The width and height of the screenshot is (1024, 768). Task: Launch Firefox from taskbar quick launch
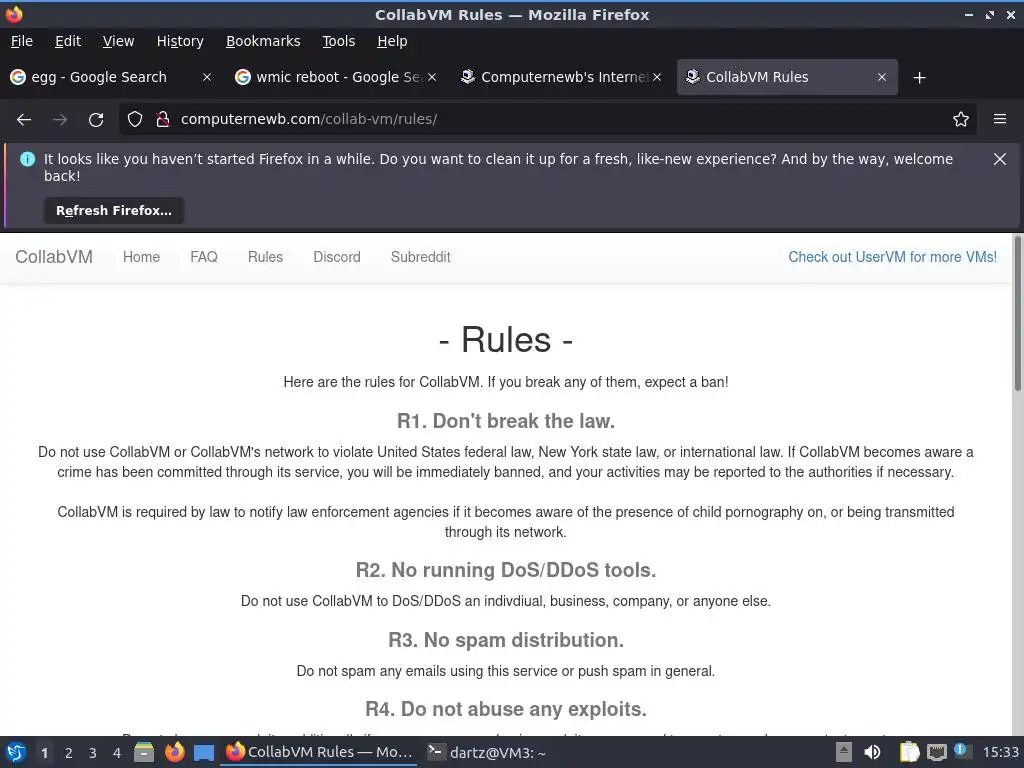[174, 752]
